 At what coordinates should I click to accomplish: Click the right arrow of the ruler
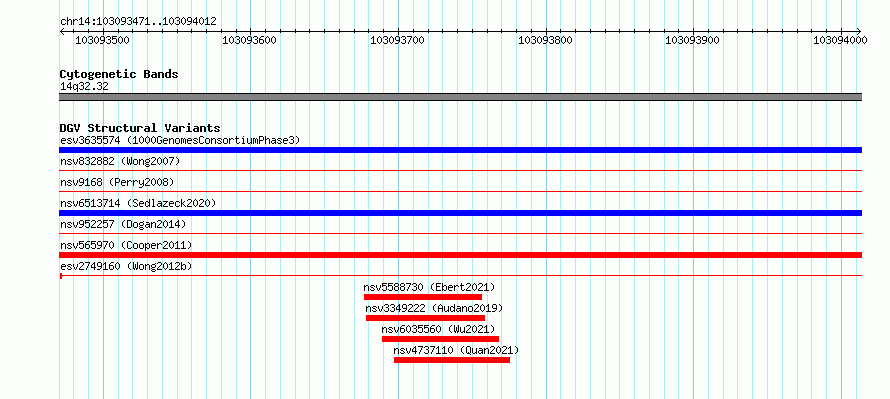(859, 31)
